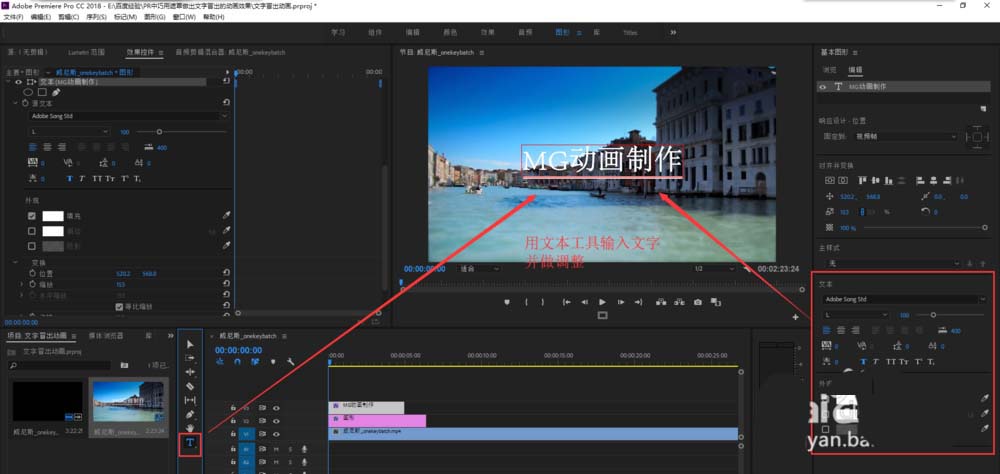
Task: Choose the Pen tool in the tools panel
Action: (x=190, y=414)
